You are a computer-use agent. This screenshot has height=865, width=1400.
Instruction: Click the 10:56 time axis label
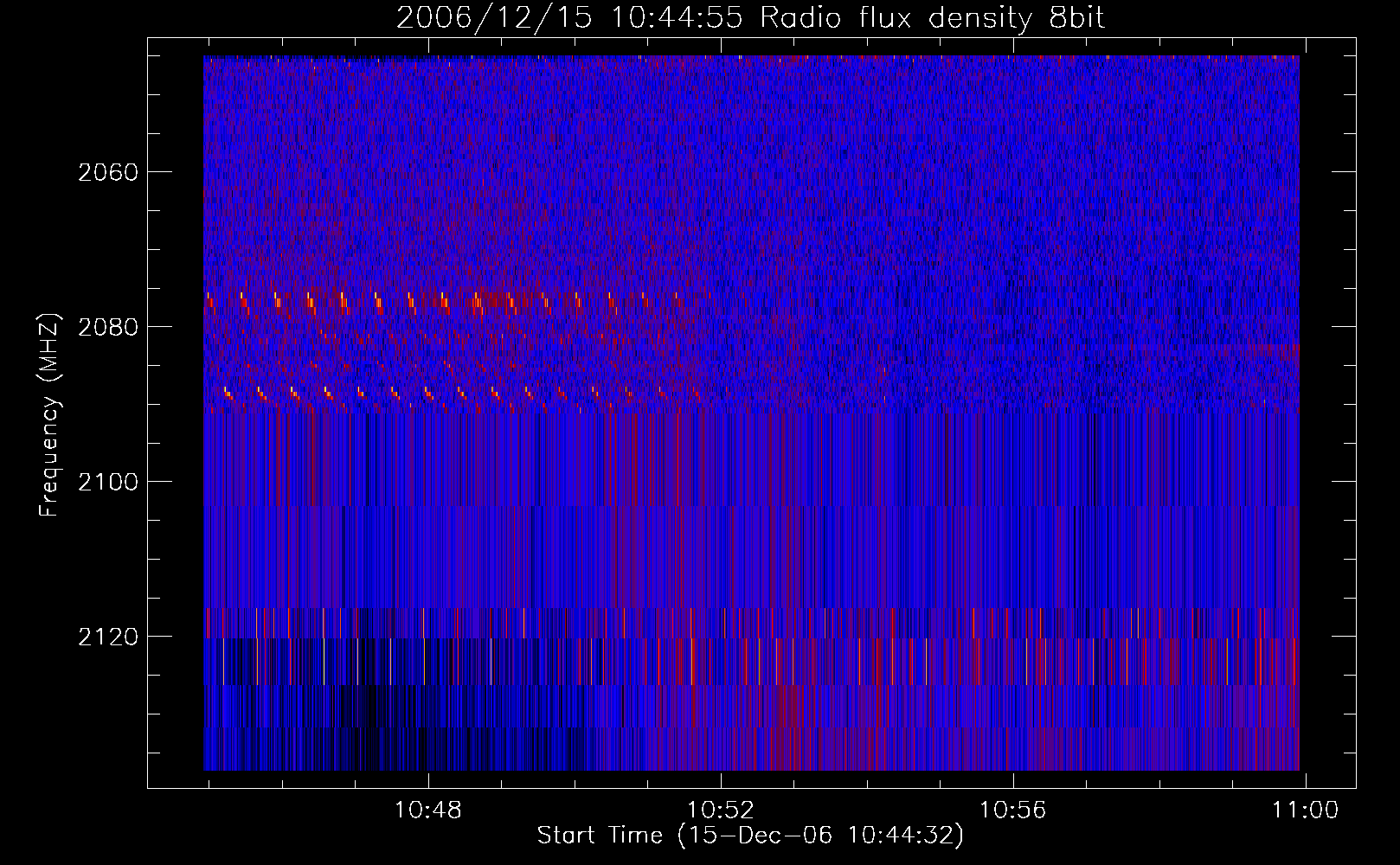coord(1012,811)
